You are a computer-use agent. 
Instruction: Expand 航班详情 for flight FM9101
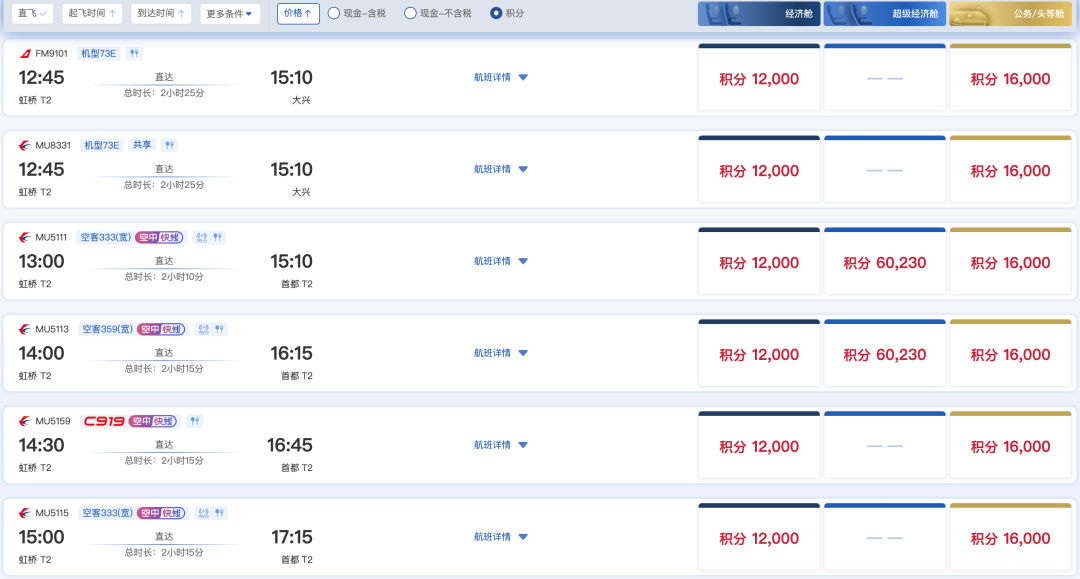pos(501,77)
